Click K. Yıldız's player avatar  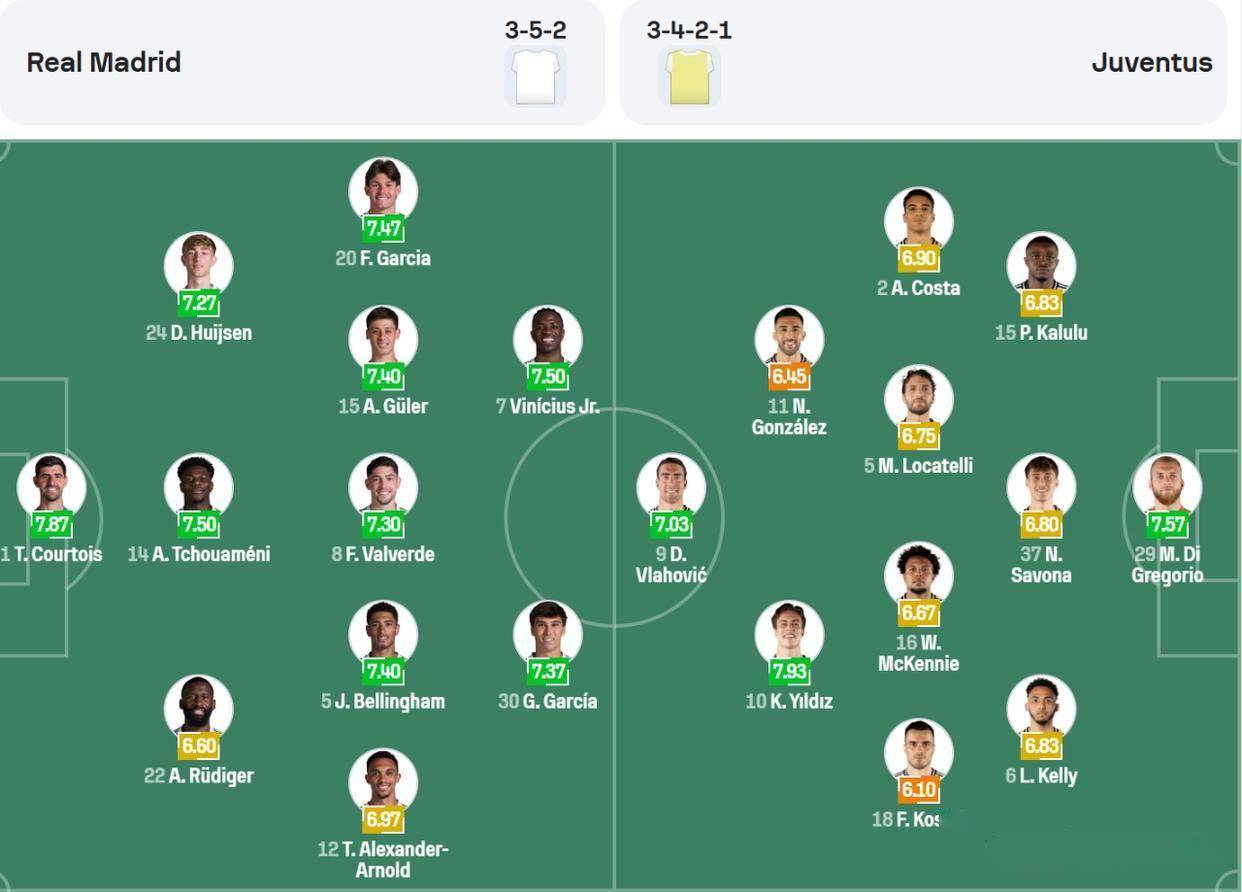point(789,633)
